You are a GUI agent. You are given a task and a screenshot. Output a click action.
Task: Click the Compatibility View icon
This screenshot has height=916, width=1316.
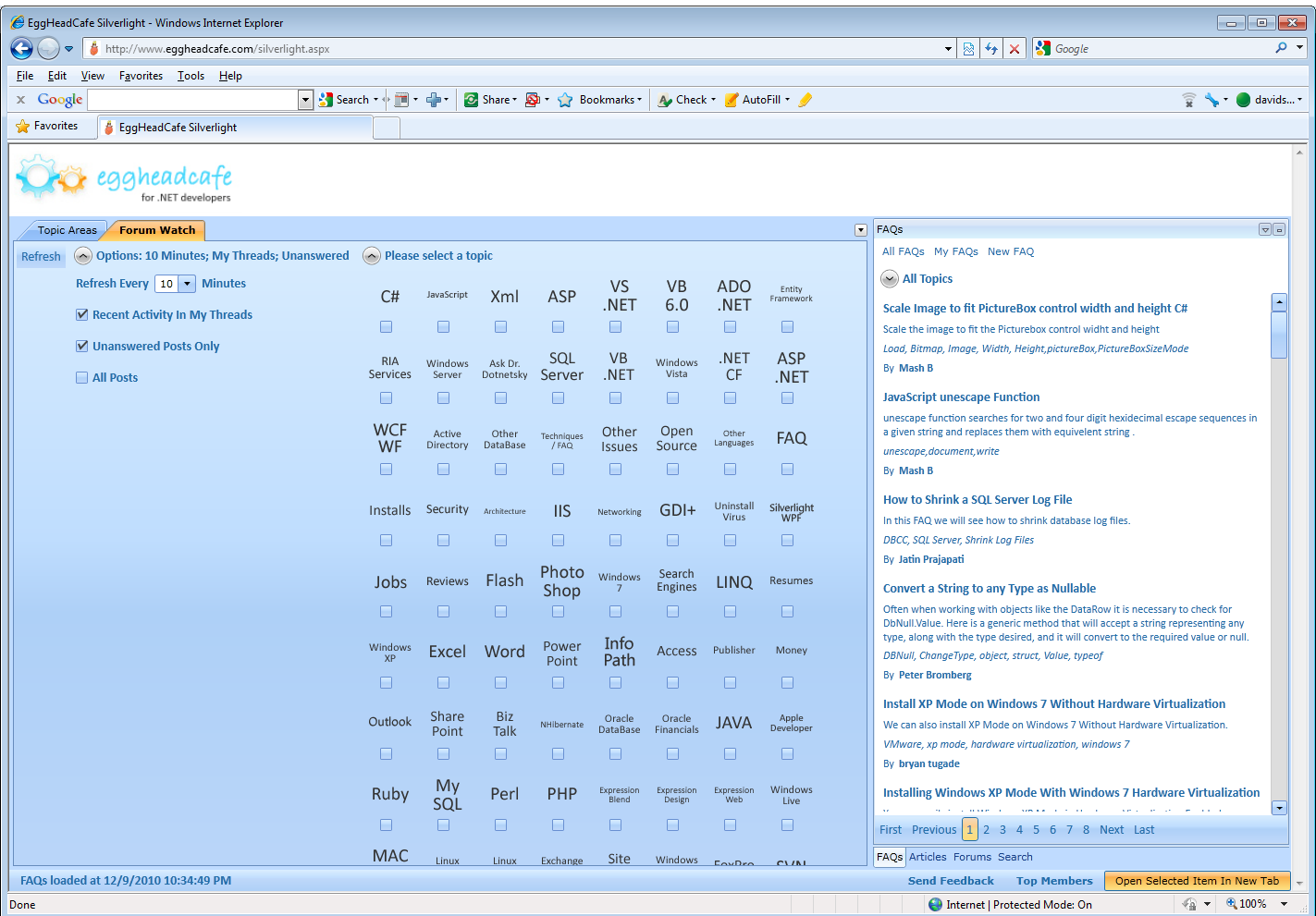[968, 49]
